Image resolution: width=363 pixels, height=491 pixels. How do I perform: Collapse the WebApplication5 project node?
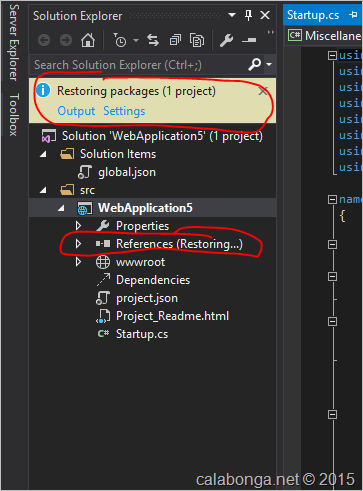coord(61,208)
